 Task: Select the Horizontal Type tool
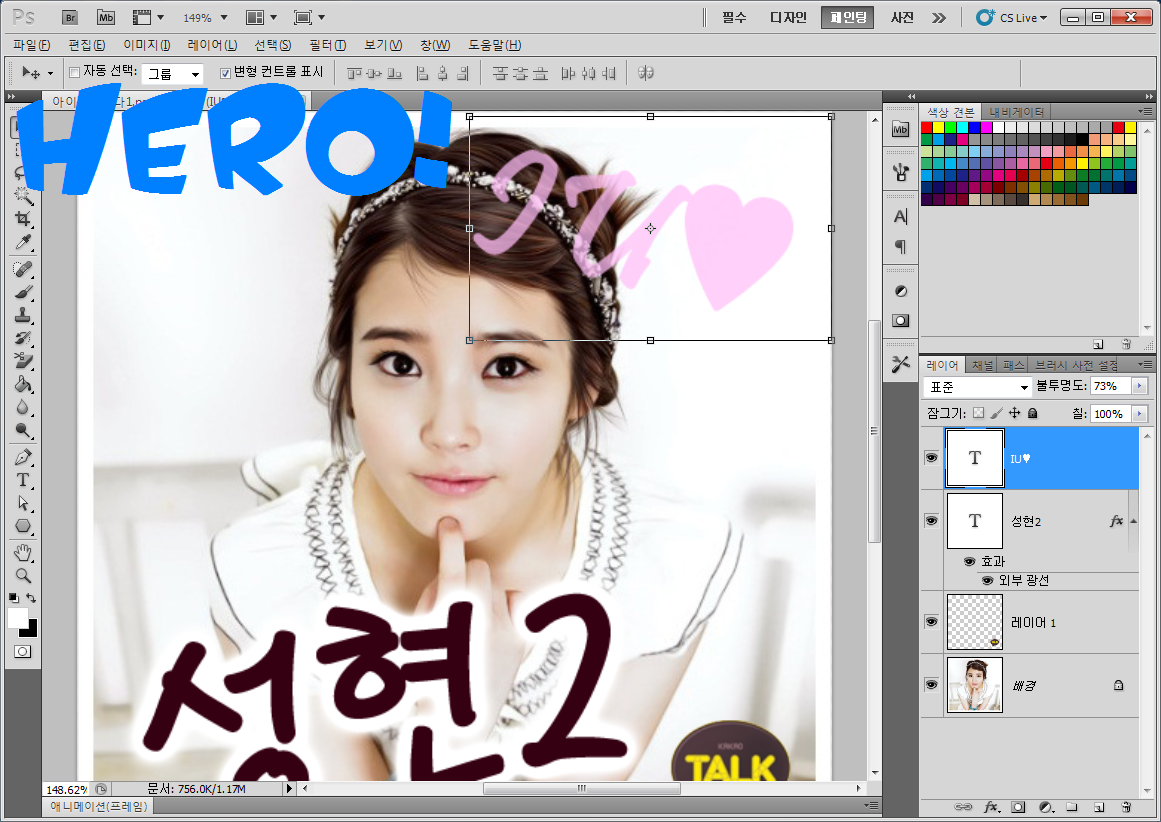[x=23, y=480]
